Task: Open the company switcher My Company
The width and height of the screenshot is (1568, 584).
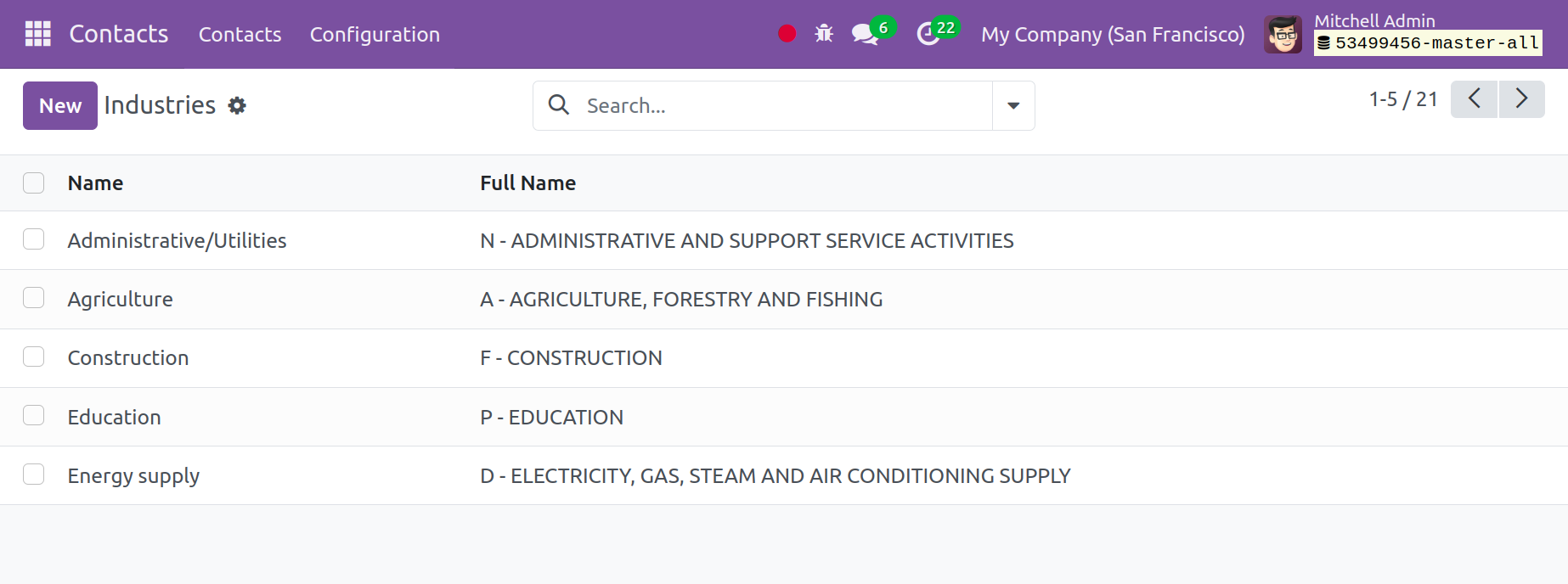Action: [1113, 35]
